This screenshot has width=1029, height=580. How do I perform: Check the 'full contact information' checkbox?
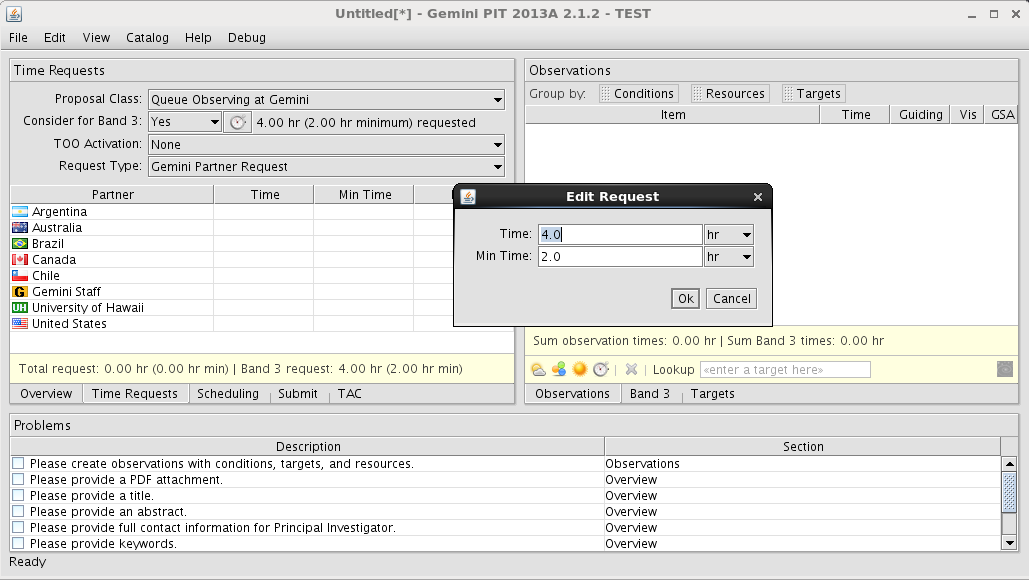(18, 528)
